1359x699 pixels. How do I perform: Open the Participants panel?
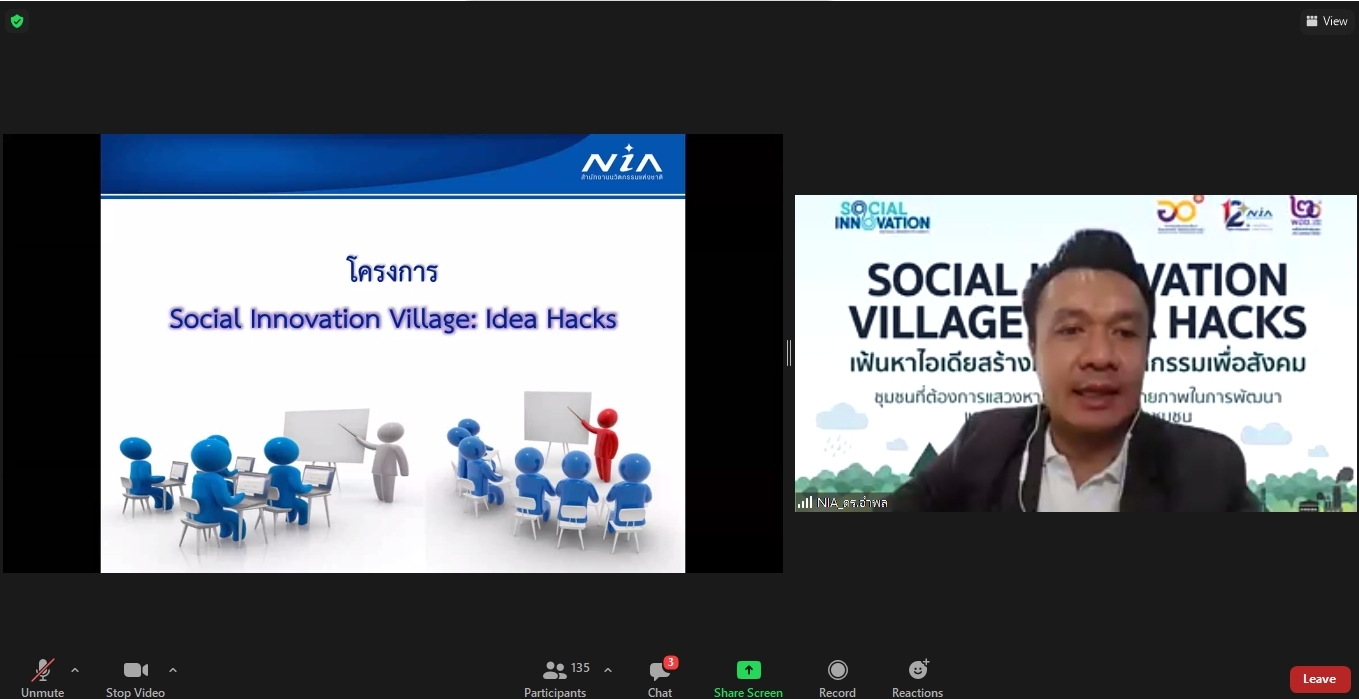pyautogui.click(x=555, y=678)
